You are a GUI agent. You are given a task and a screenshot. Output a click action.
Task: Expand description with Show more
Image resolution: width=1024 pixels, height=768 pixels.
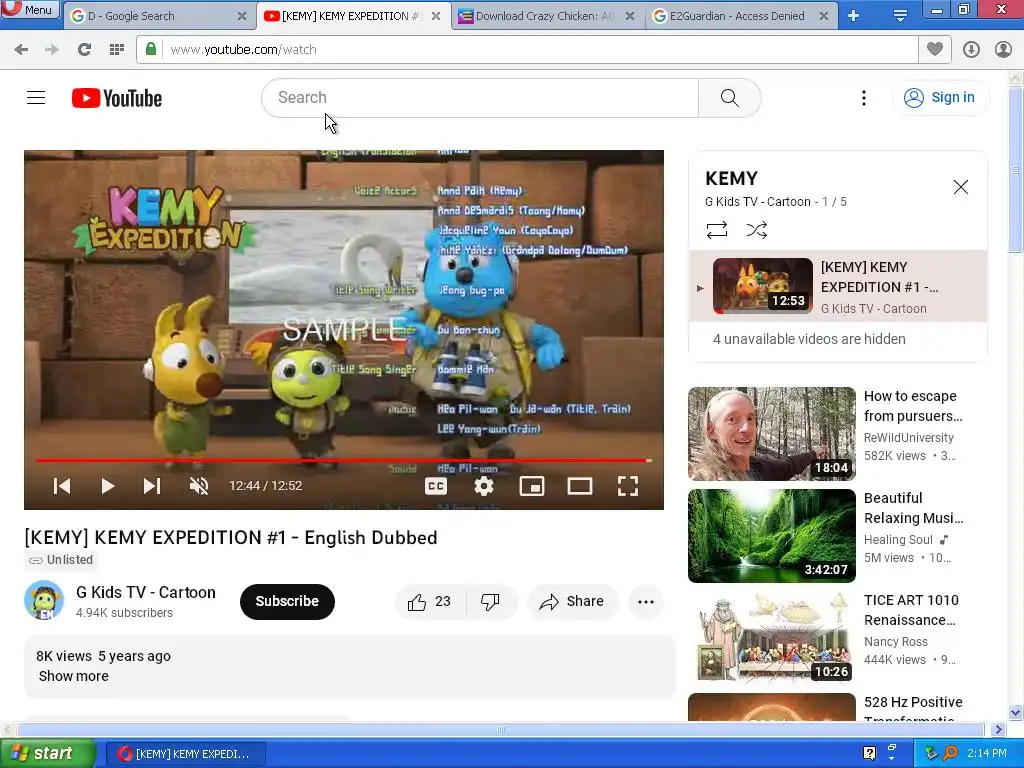[74, 676]
